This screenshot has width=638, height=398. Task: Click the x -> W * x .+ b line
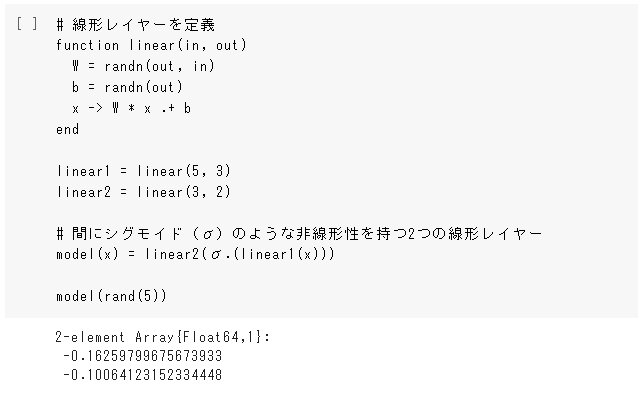click(131, 108)
